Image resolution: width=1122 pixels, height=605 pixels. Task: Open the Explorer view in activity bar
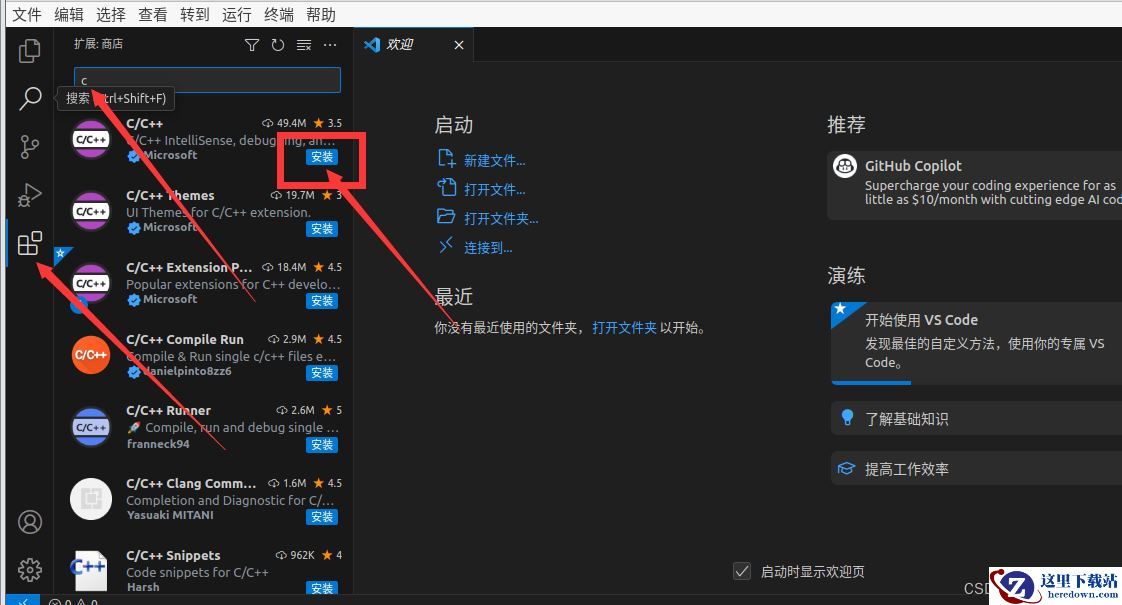click(29, 50)
